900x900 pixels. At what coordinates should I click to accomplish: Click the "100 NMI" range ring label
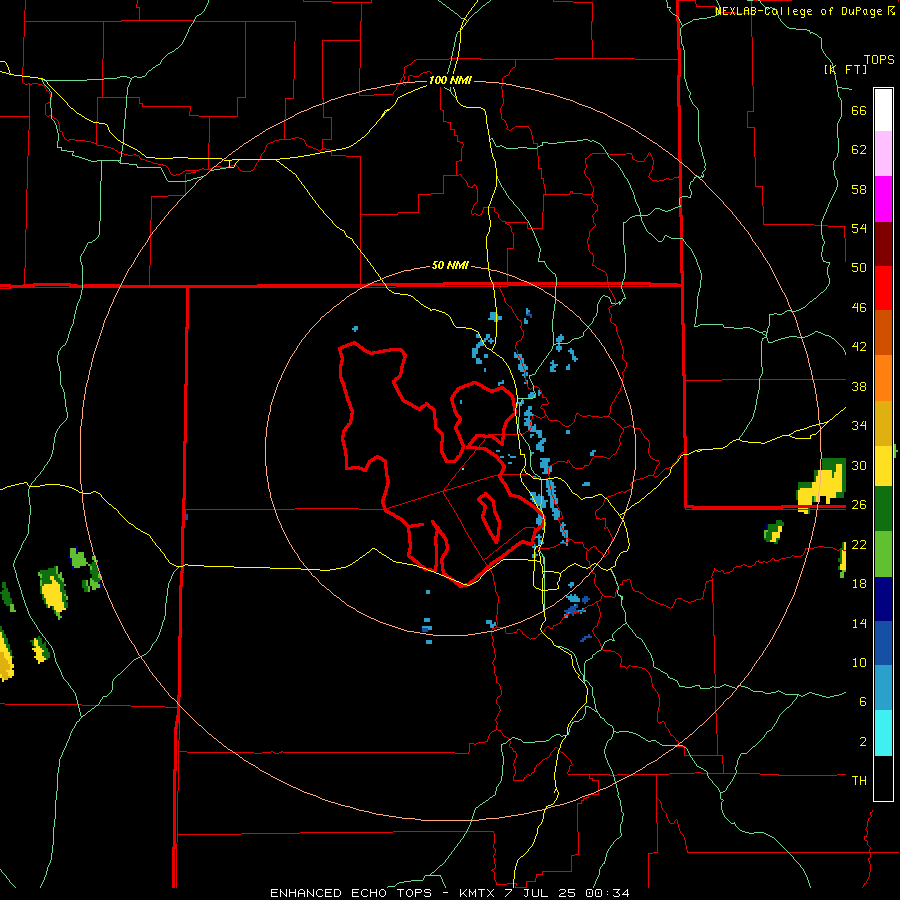tap(451, 80)
